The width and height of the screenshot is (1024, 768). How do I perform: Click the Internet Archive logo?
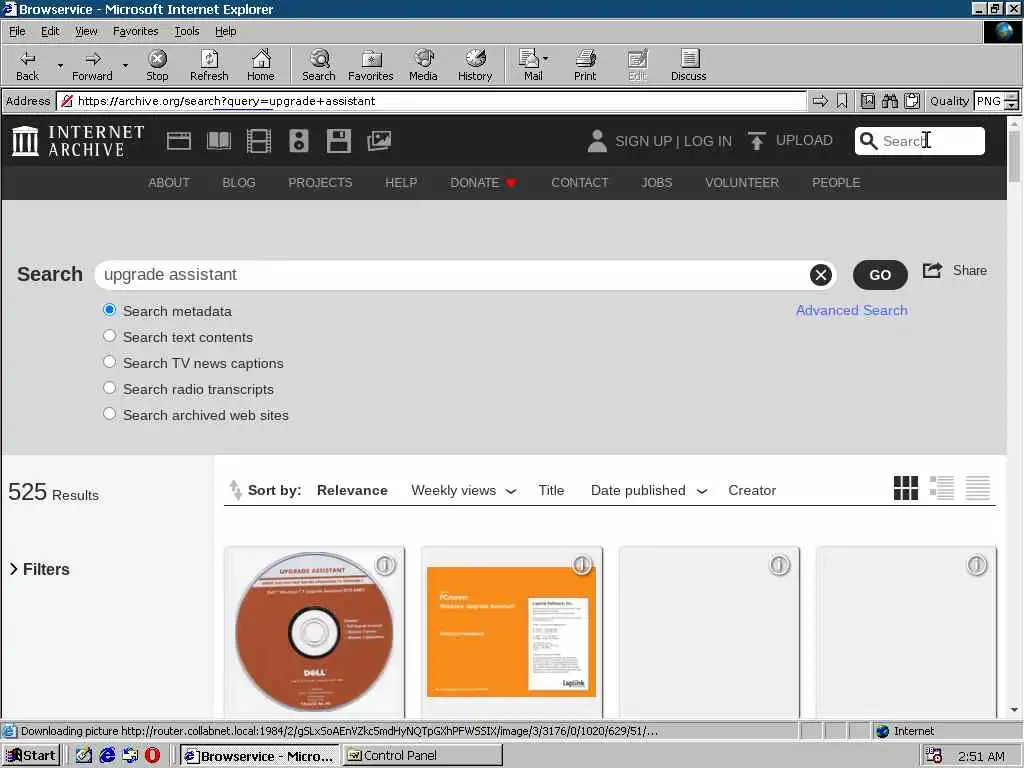tap(78, 141)
